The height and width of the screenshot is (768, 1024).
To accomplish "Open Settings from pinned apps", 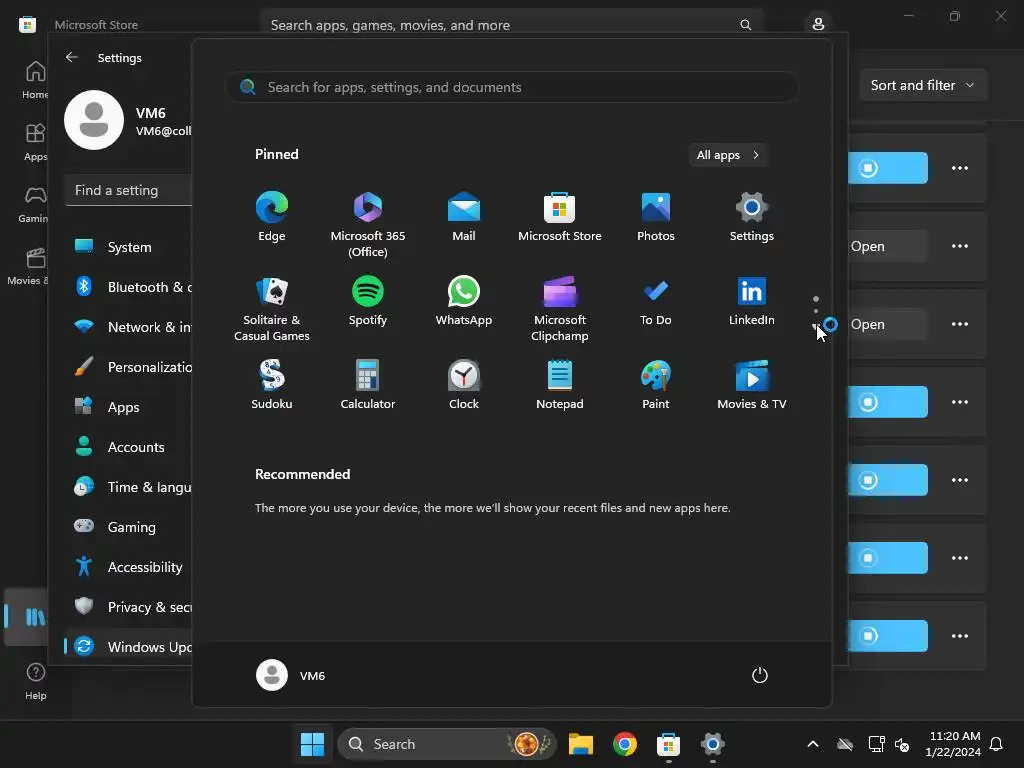I will [752, 217].
